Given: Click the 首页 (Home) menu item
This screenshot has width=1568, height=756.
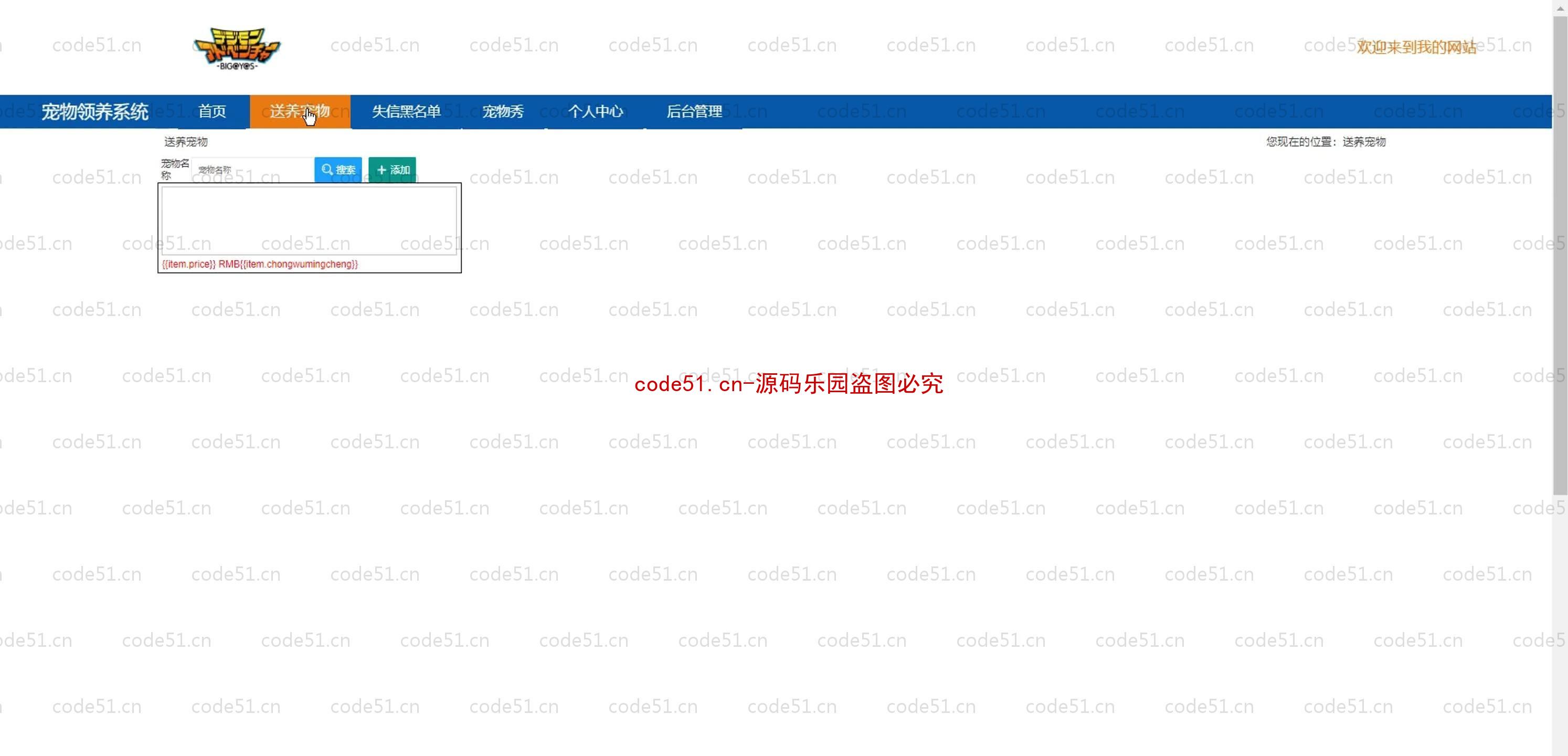Looking at the screenshot, I should [212, 111].
